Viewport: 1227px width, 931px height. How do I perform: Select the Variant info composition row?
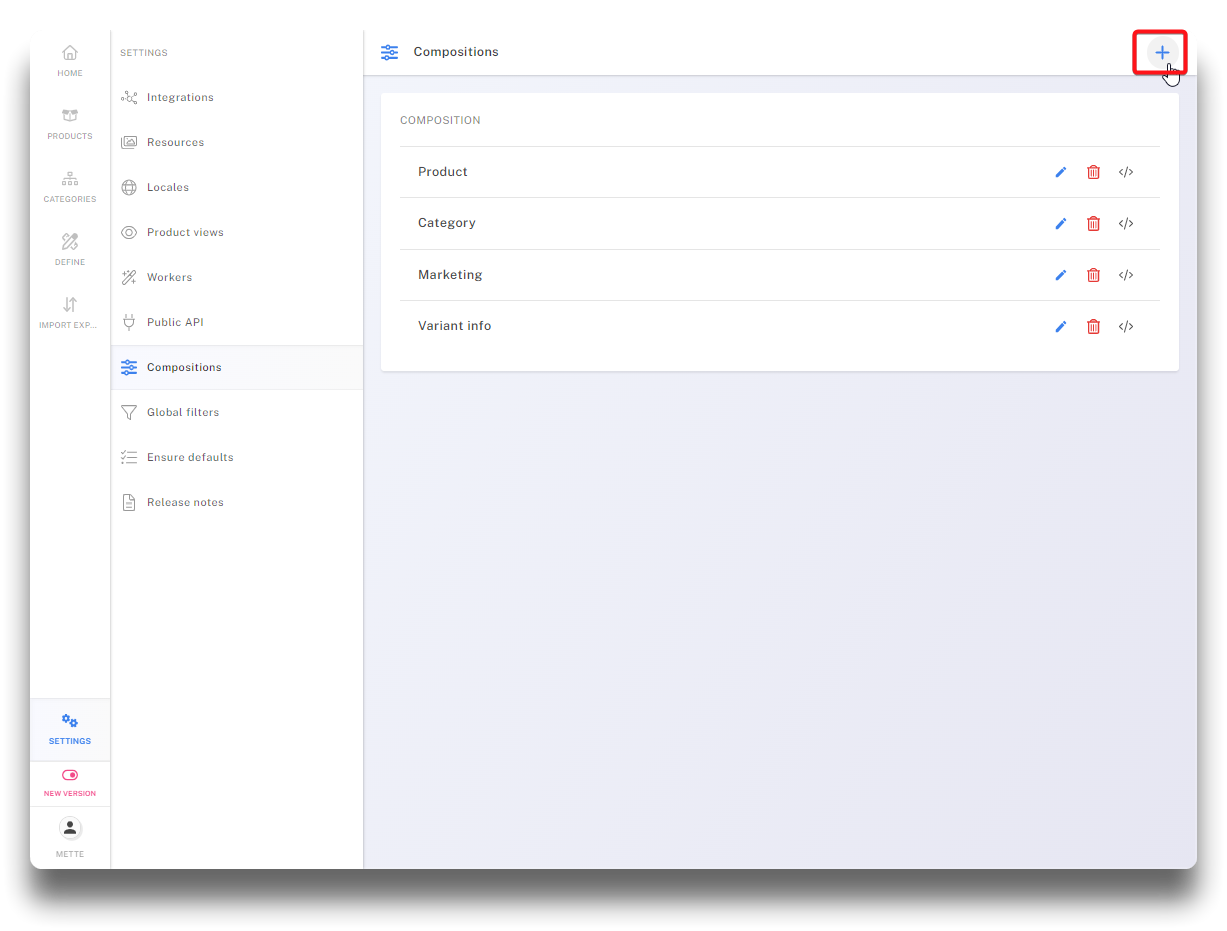[x=455, y=326]
